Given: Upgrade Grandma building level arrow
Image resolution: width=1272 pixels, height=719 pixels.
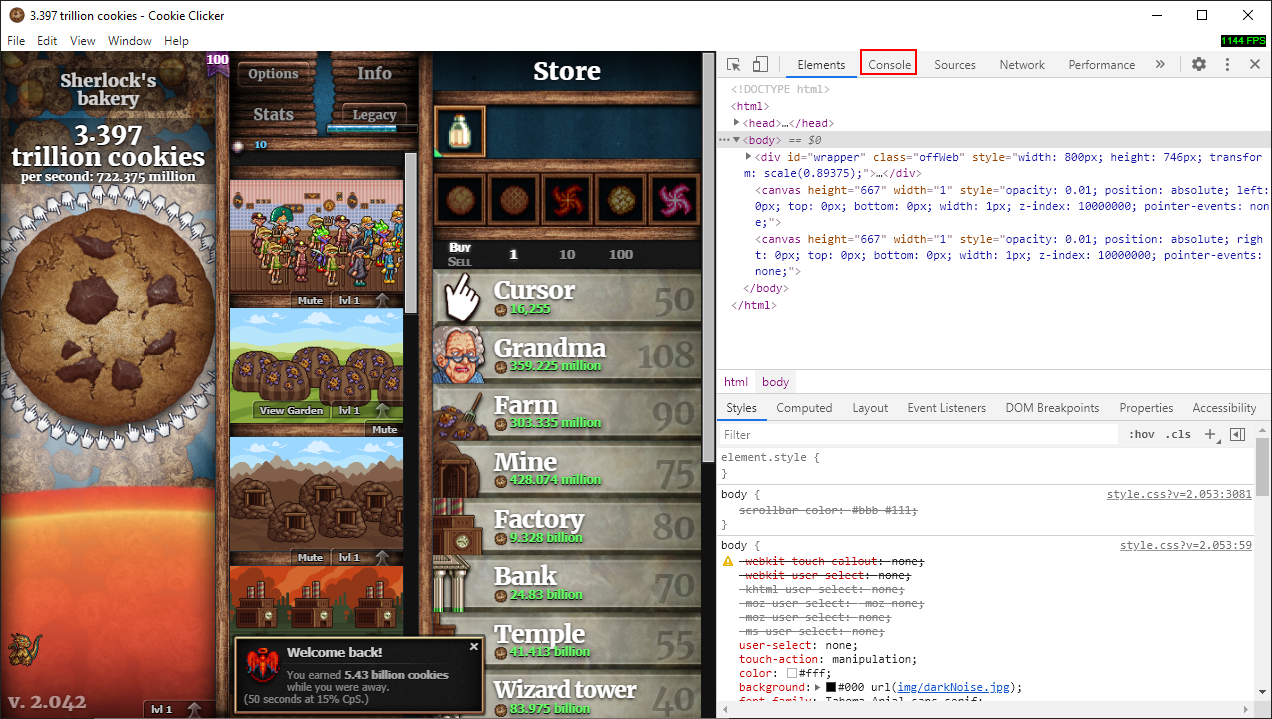Looking at the screenshot, I should 383,300.
